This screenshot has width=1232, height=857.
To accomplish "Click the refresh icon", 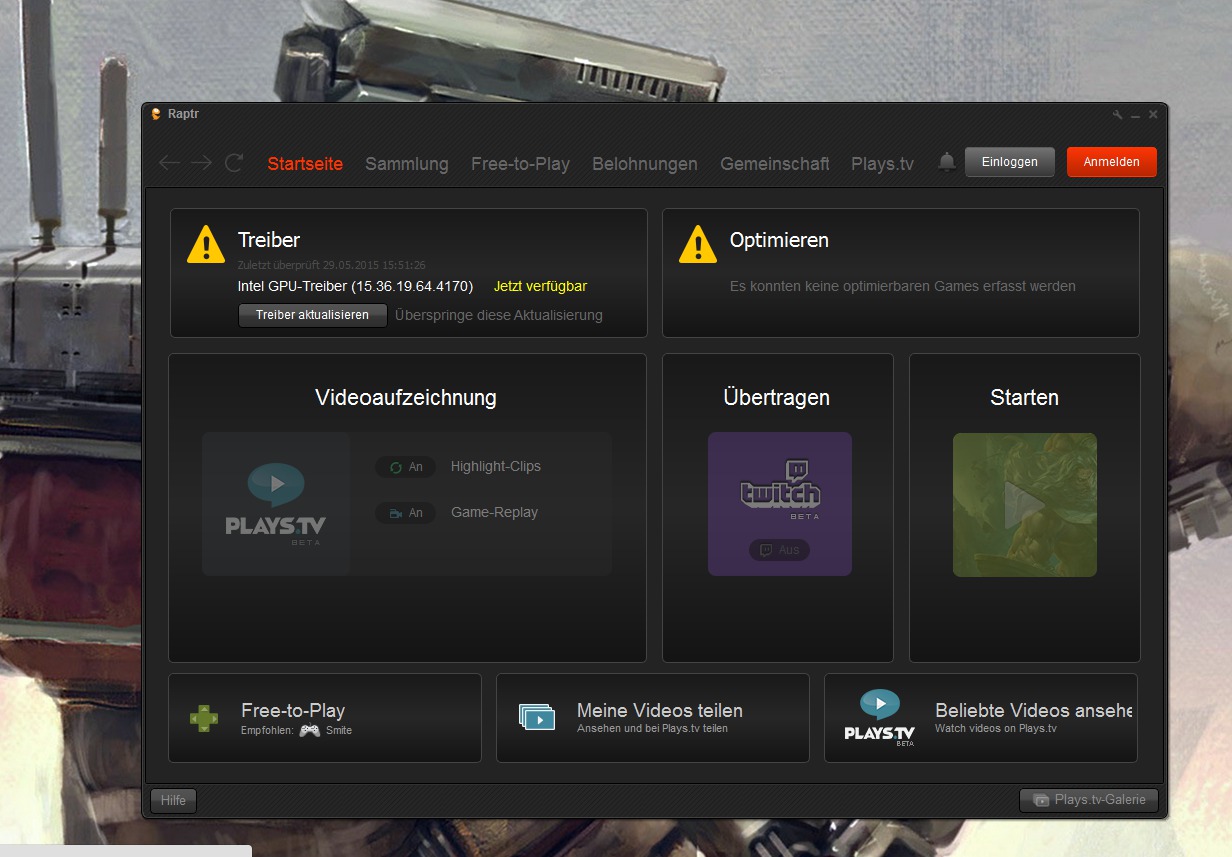I will coord(234,163).
